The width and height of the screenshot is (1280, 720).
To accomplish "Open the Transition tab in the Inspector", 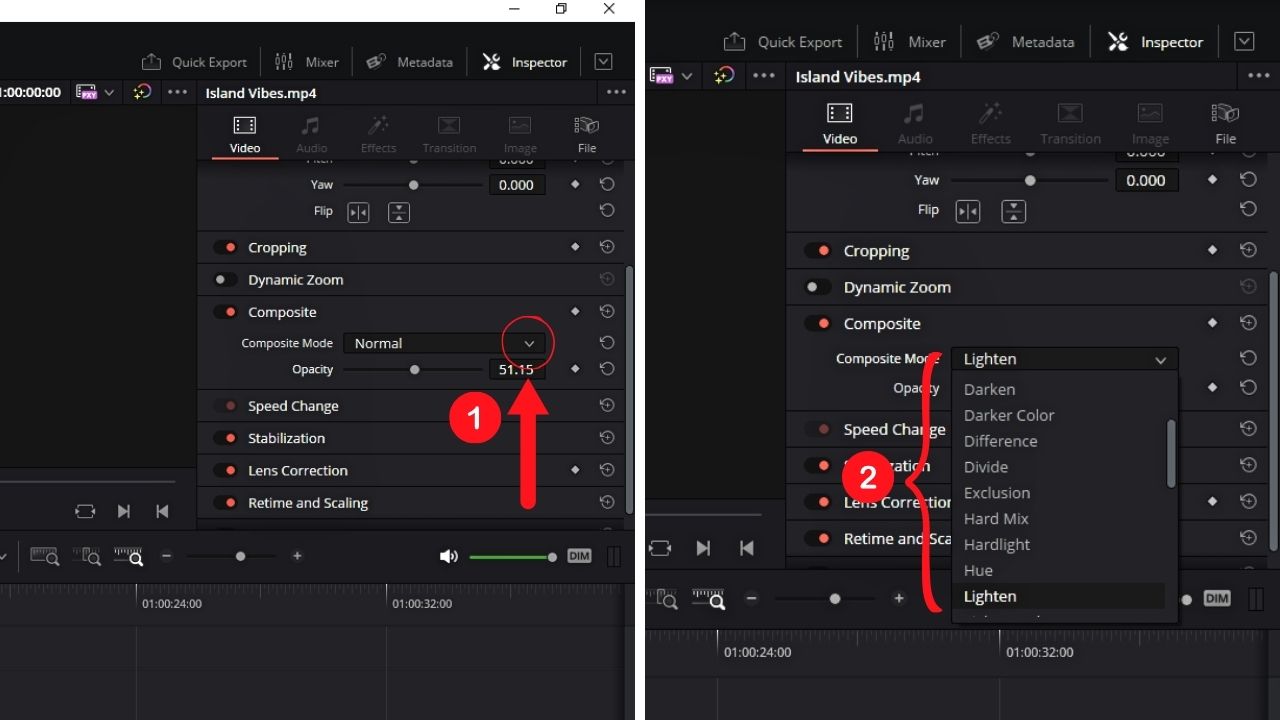I will tap(448, 133).
